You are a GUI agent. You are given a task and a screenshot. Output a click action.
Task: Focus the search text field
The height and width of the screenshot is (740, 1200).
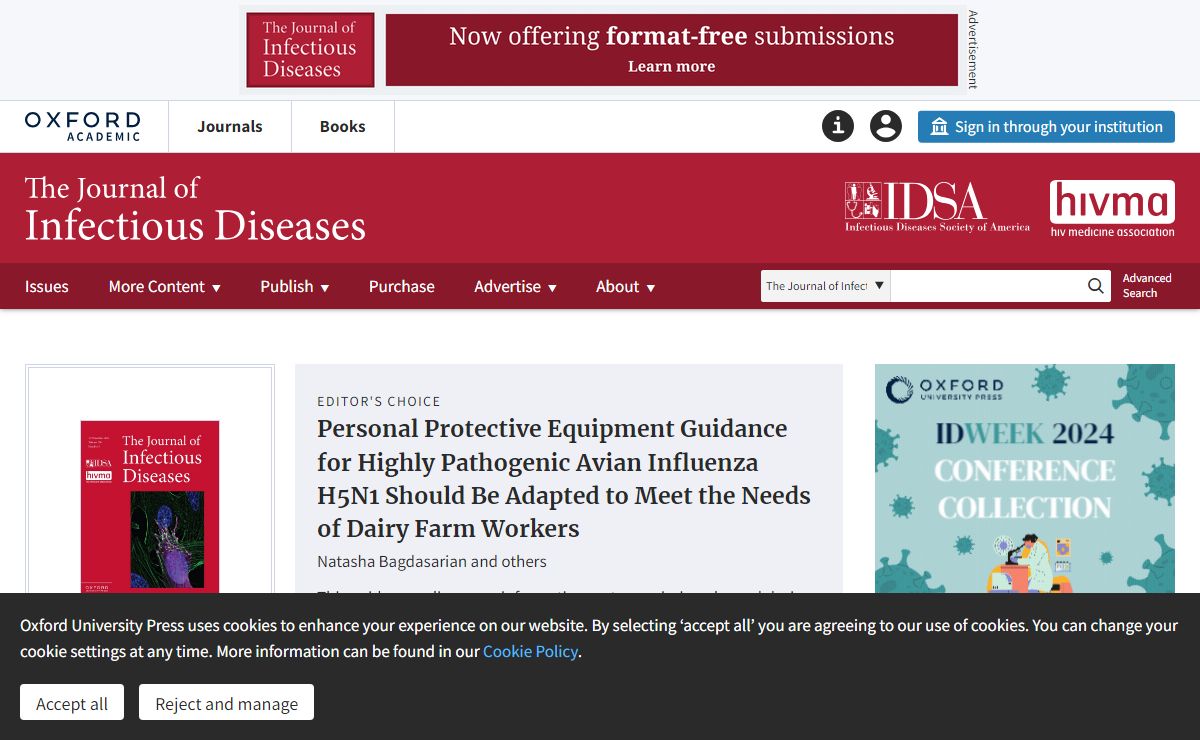tap(987, 286)
